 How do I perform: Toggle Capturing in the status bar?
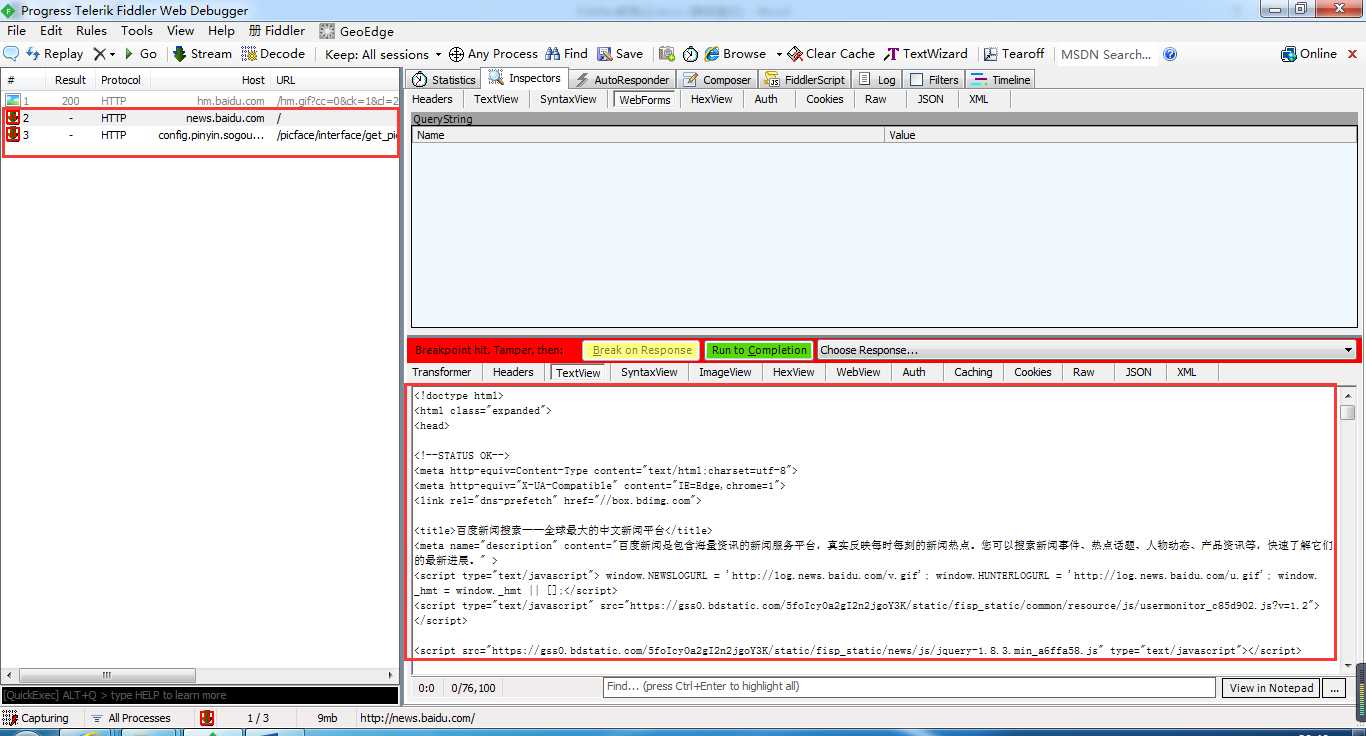[x=37, y=718]
